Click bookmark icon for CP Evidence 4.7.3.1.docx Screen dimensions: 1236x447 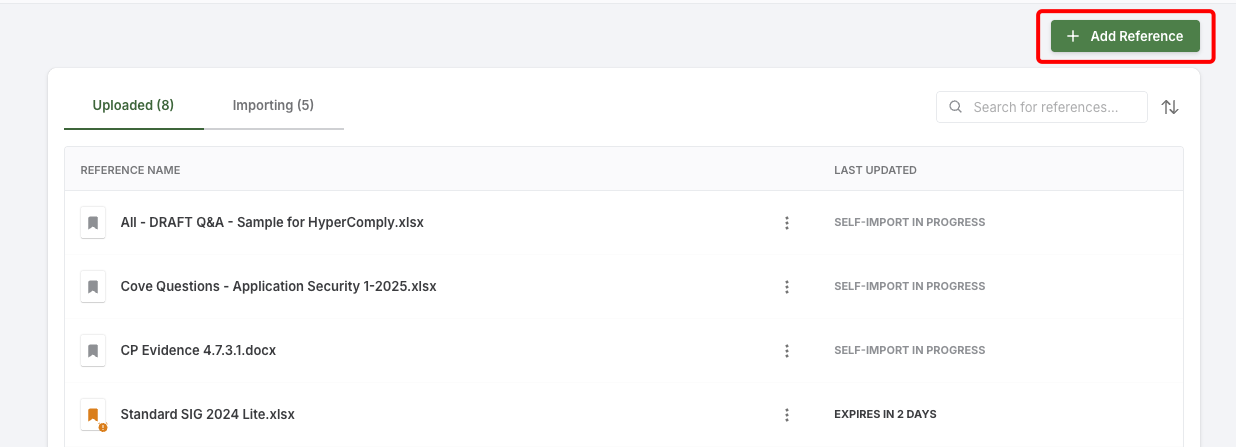click(x=93, y=350)
